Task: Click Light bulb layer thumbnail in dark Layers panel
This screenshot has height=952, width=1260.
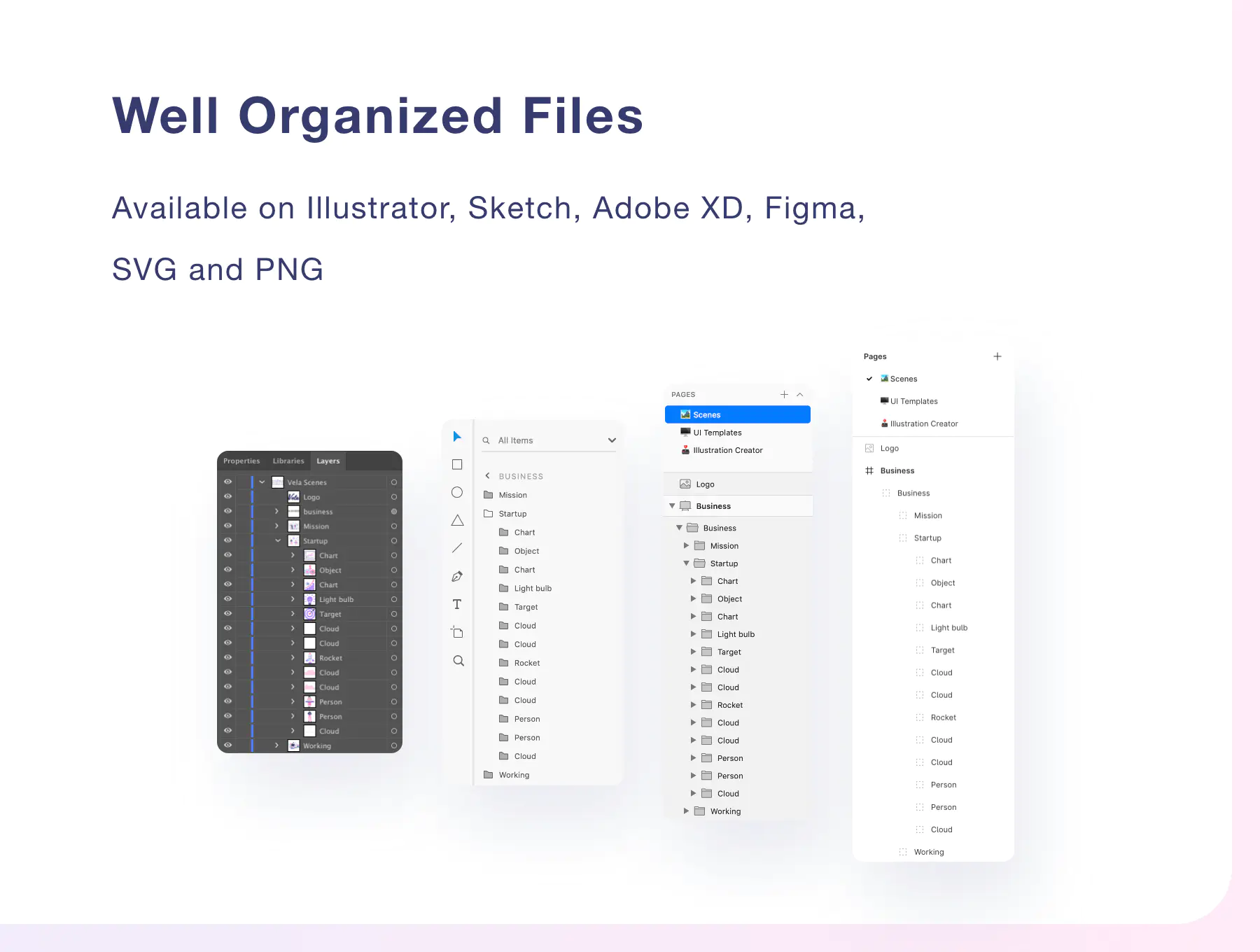Action: 309,599
